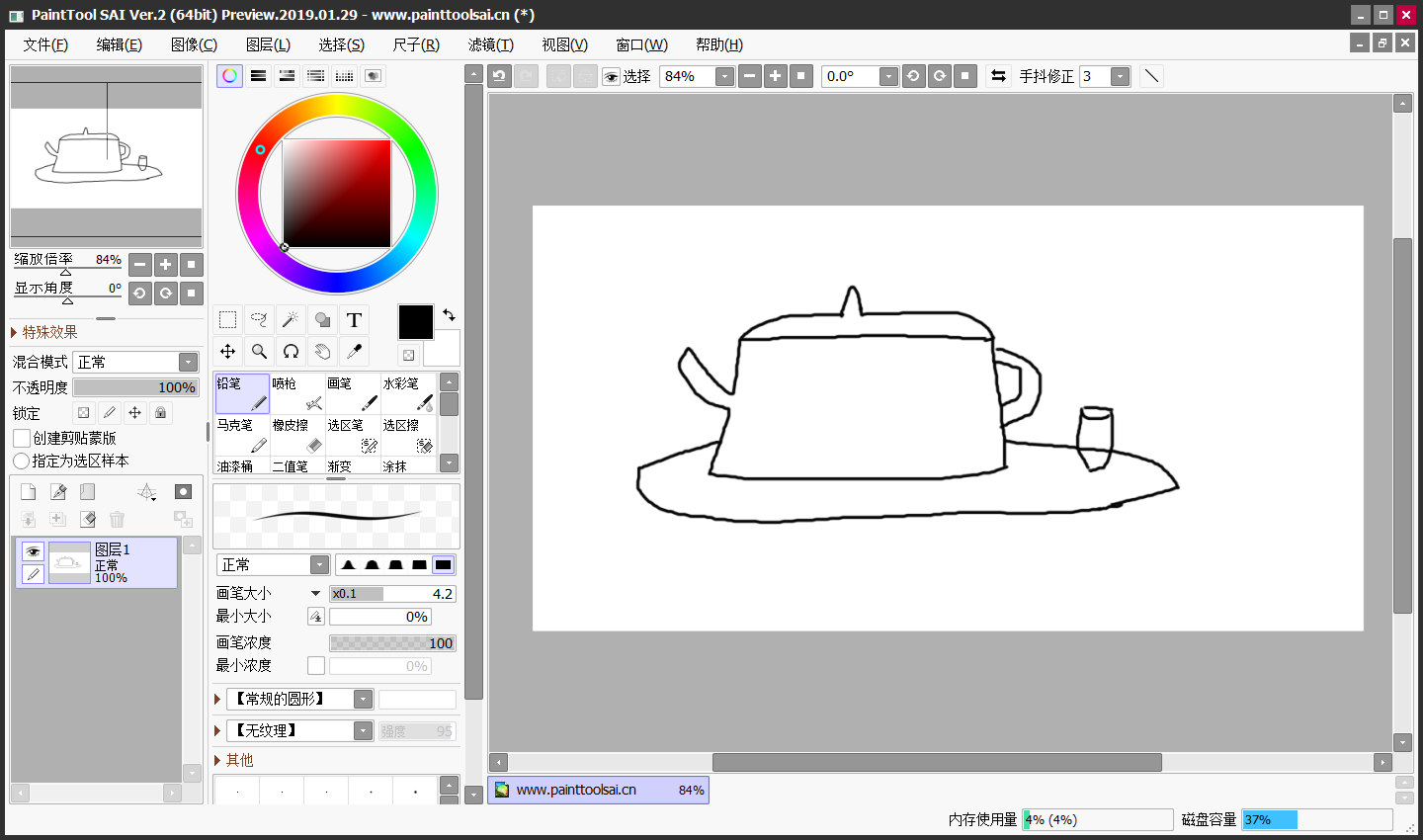Image resolution: width=1423 pixels, height=840 pixels.
Task: Toggle lock transparent pixels for layer
Action: pos(84,413)
